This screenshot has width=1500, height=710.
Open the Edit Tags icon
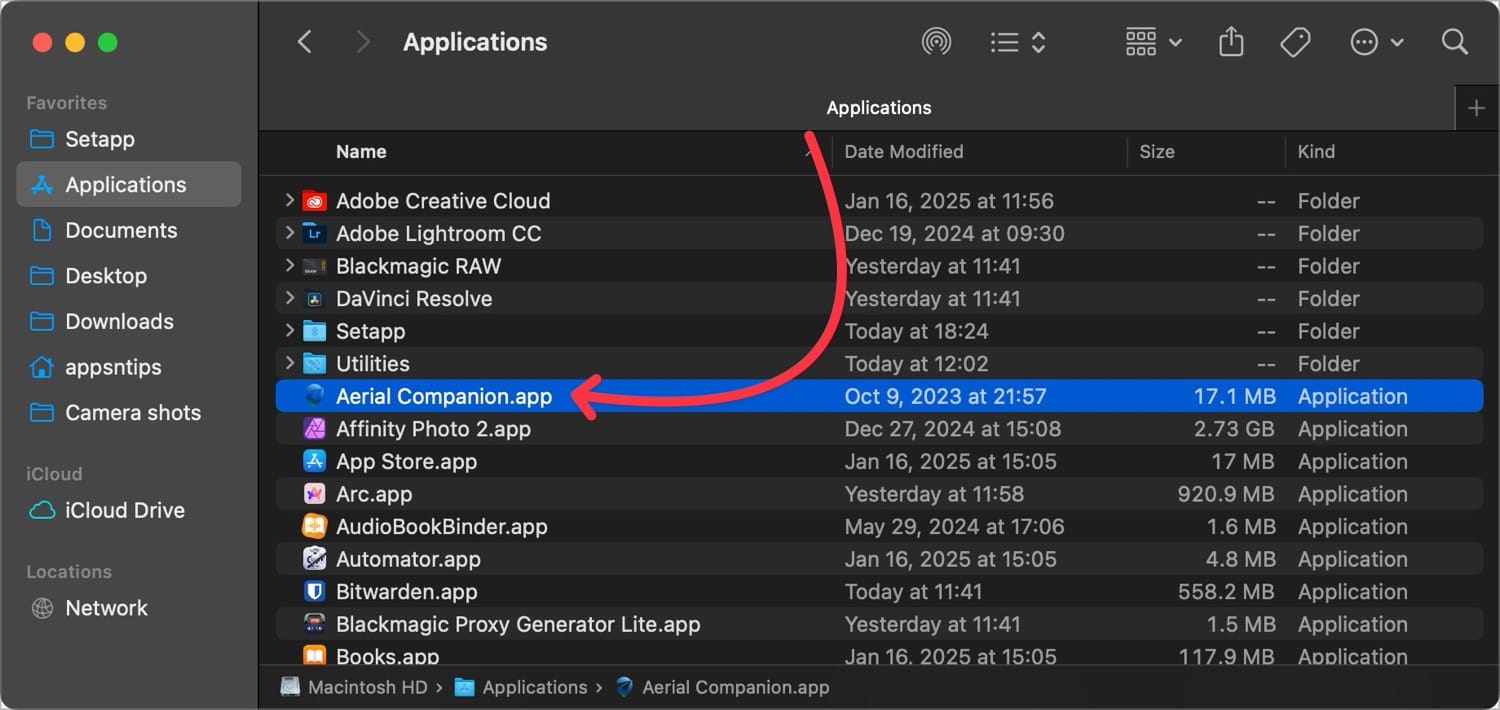pos(1295,42)
